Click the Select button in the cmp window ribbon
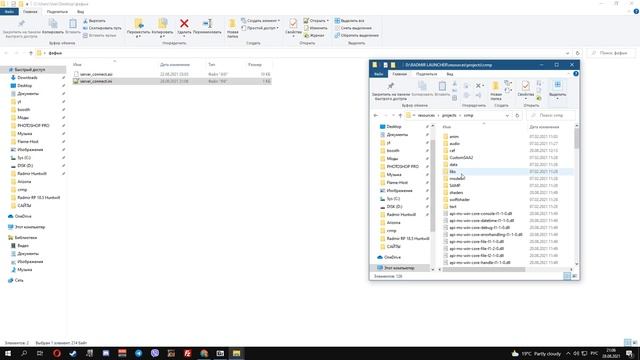640x360 pixels. [x=557, y=89]
